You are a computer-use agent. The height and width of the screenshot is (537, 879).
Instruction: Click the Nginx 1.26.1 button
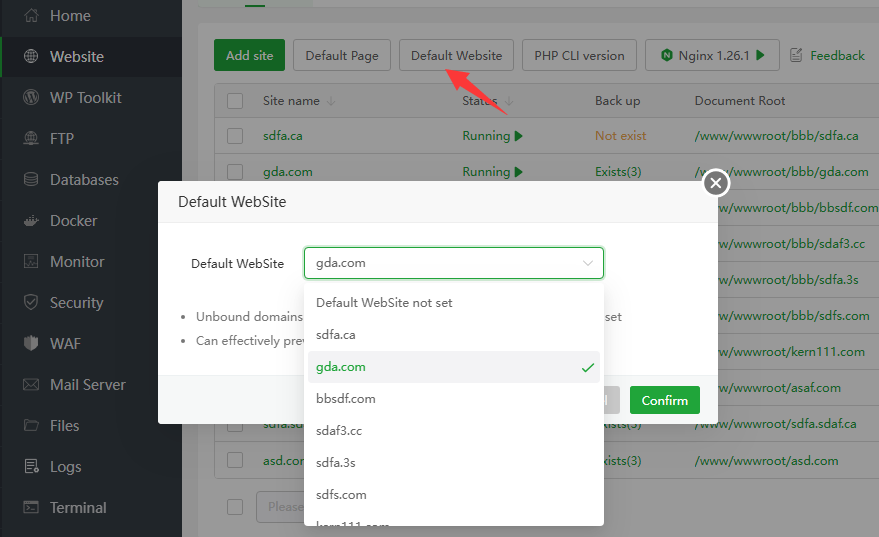tap(713, 55)
